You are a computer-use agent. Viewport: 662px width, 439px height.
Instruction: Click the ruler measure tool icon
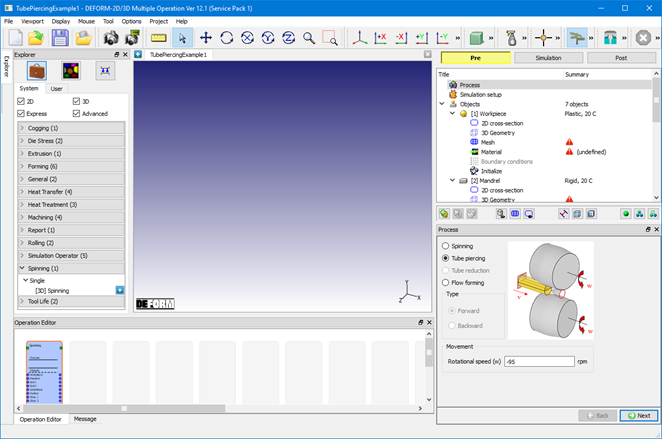(158, 38)
